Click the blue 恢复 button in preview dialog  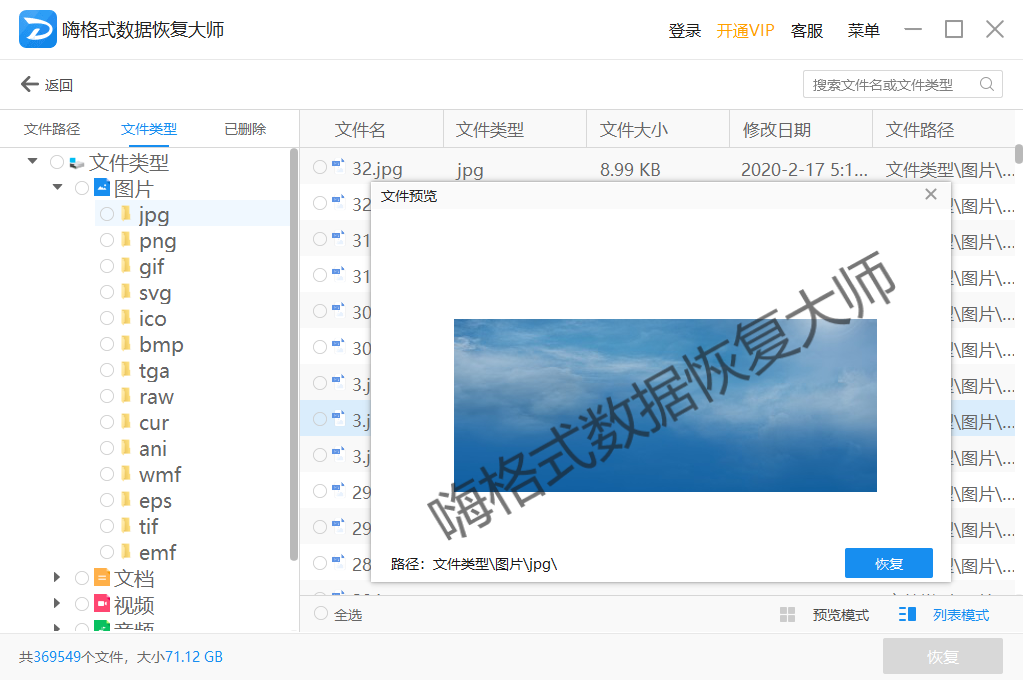889,563
